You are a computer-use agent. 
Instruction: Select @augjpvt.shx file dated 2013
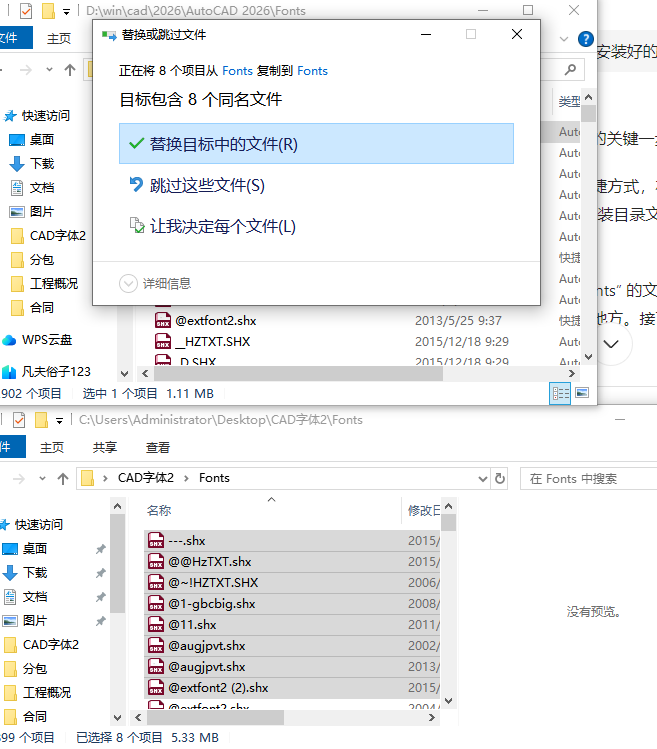[x=291, y=667]
